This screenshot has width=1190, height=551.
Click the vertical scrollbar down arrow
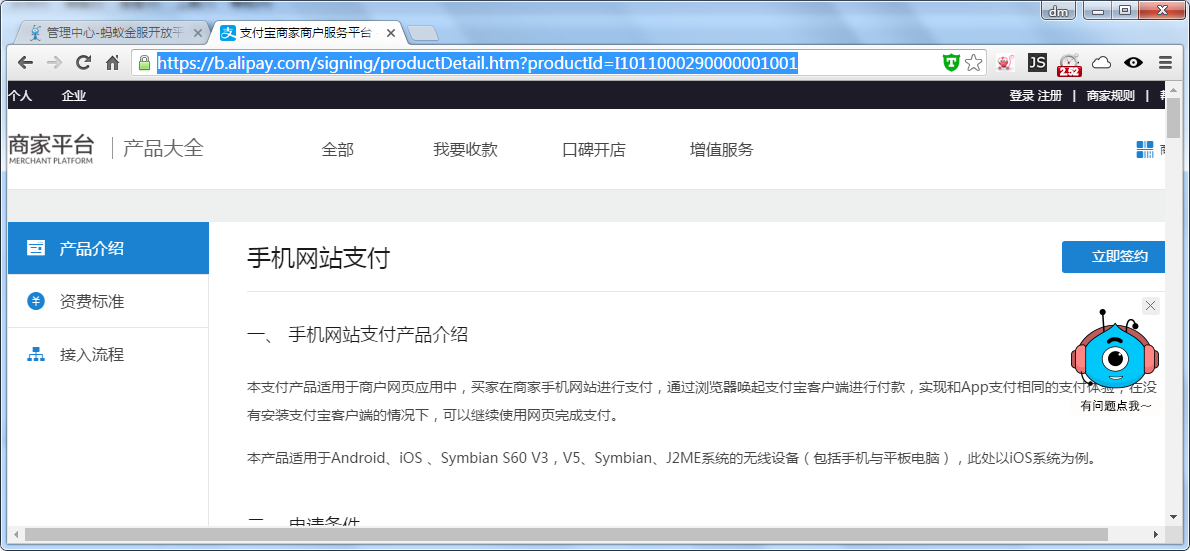click(x=1173, y=518)
